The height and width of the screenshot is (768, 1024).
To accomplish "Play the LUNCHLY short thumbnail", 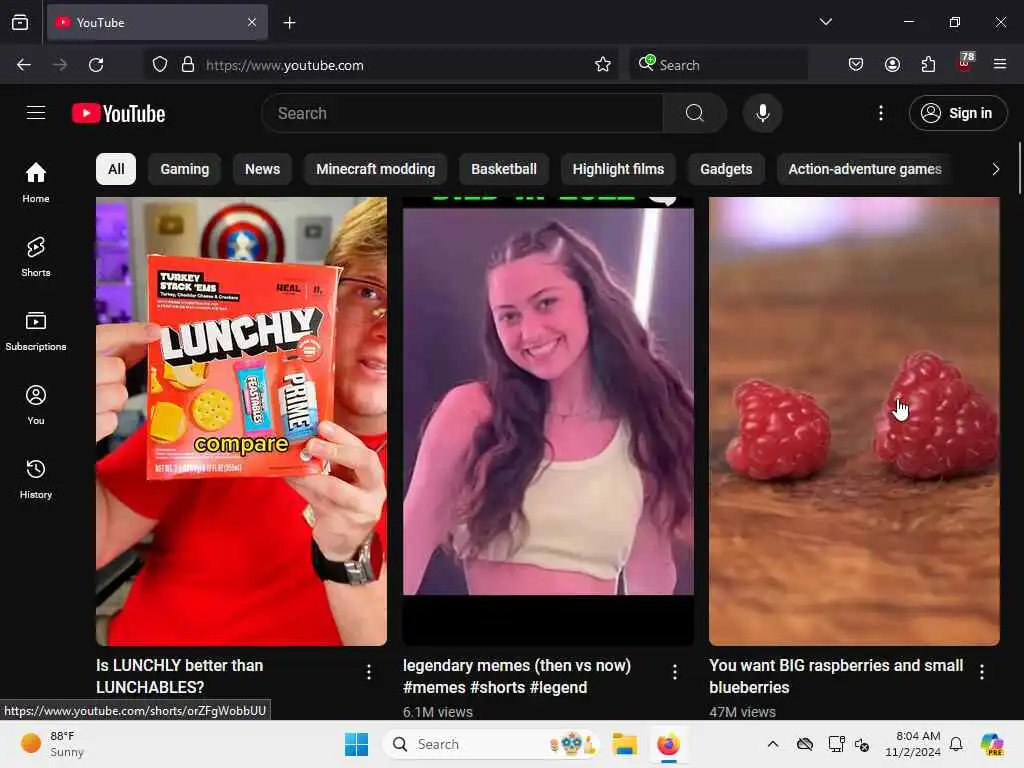I will point(241,421).
